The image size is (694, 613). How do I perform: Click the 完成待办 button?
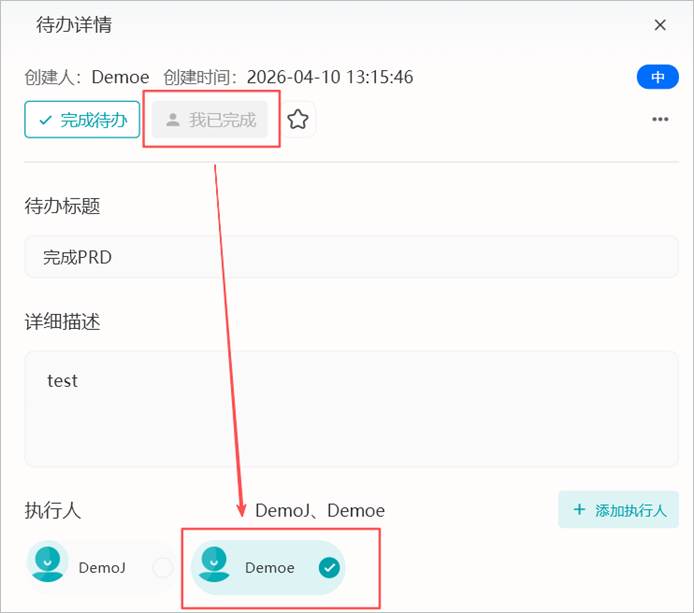(82, 120)
